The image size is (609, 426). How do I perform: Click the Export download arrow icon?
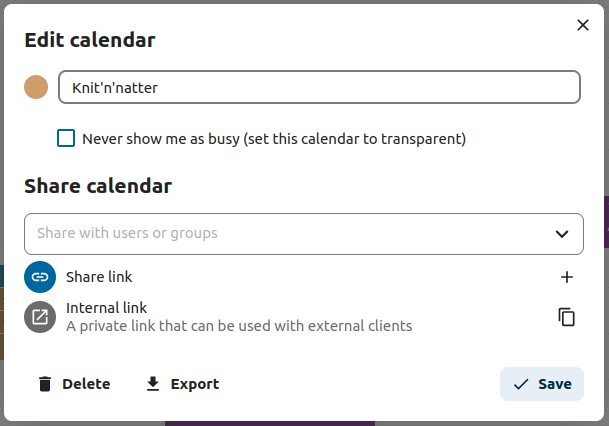(153, 384)
